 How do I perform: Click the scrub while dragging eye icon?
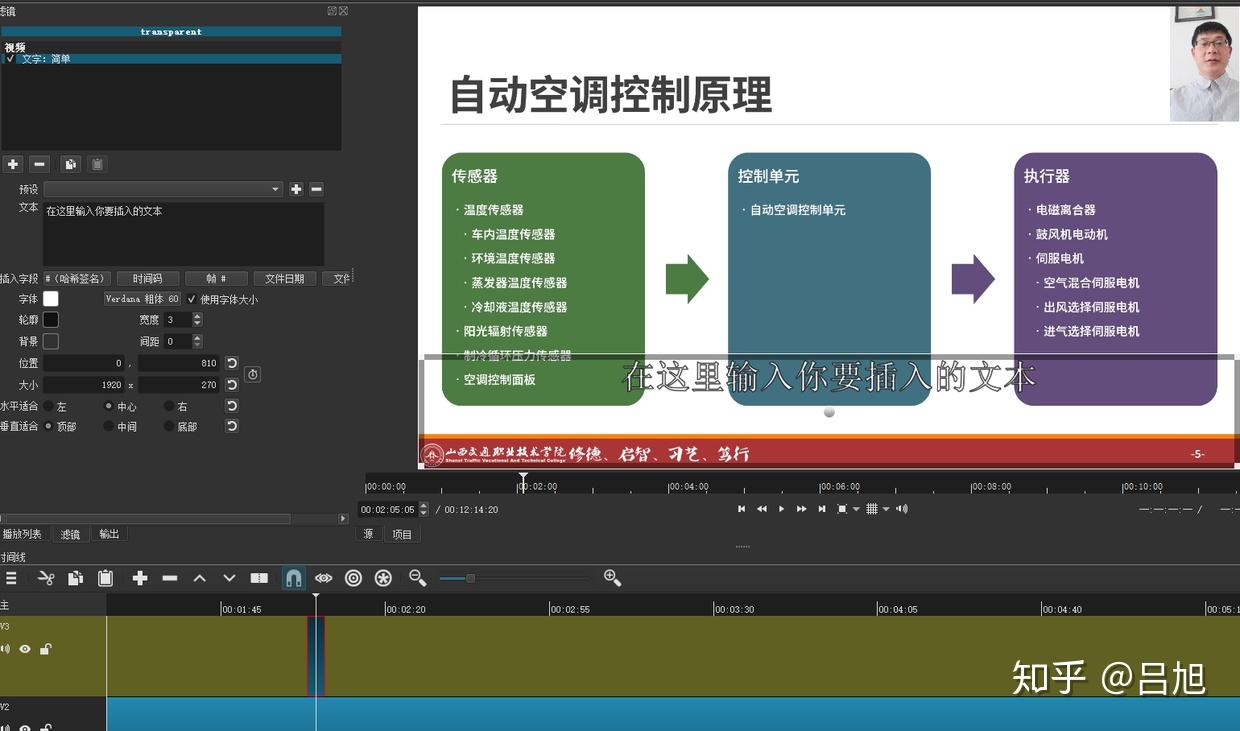(x=323, y=578)
